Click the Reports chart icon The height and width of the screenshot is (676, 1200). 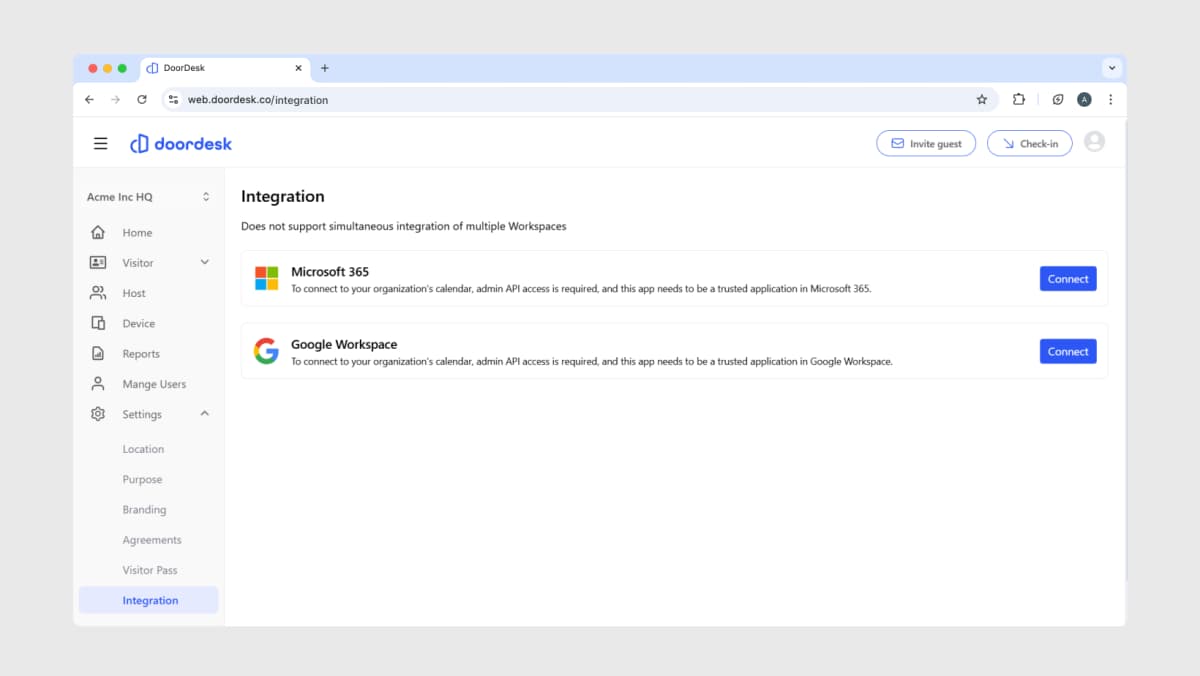point(98,354)
